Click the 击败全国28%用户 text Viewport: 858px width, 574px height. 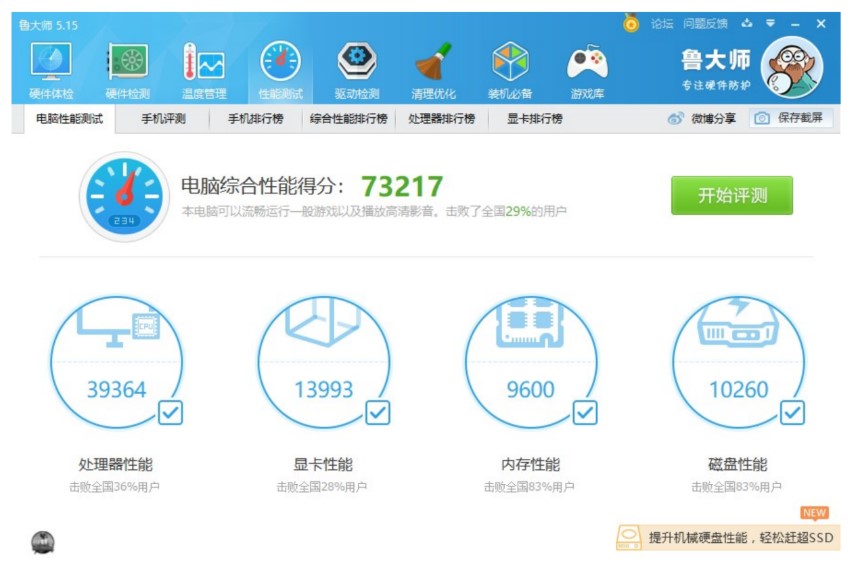tap(322, 486)
